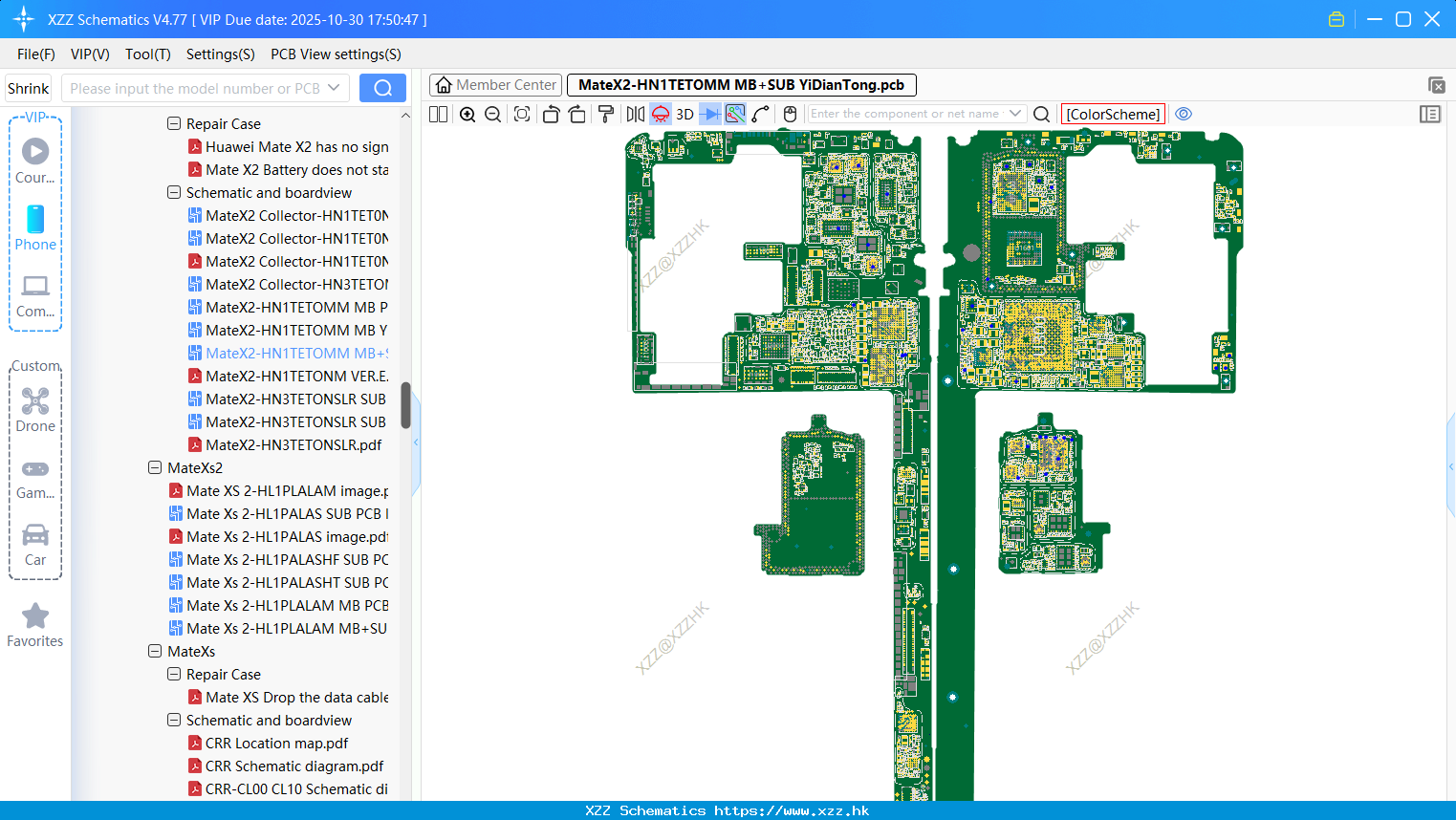Toggle the right side panel icon

point(1430,114)
